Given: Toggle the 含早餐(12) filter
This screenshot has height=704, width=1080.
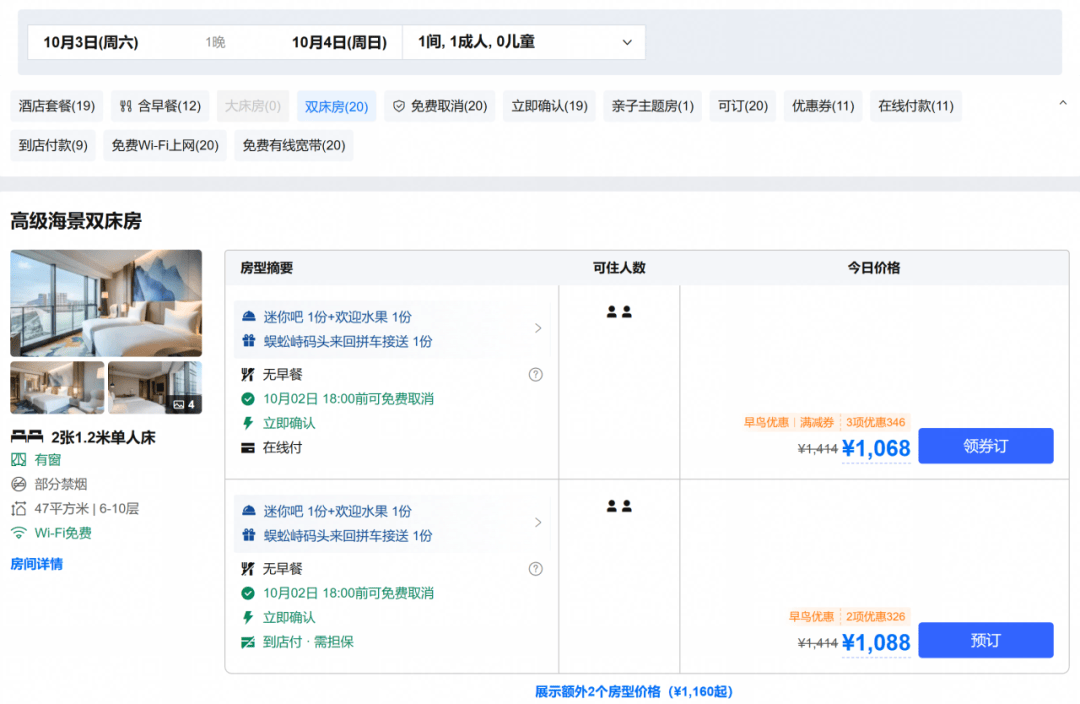Looking at the screenshot, I should [x=160, y=106].
